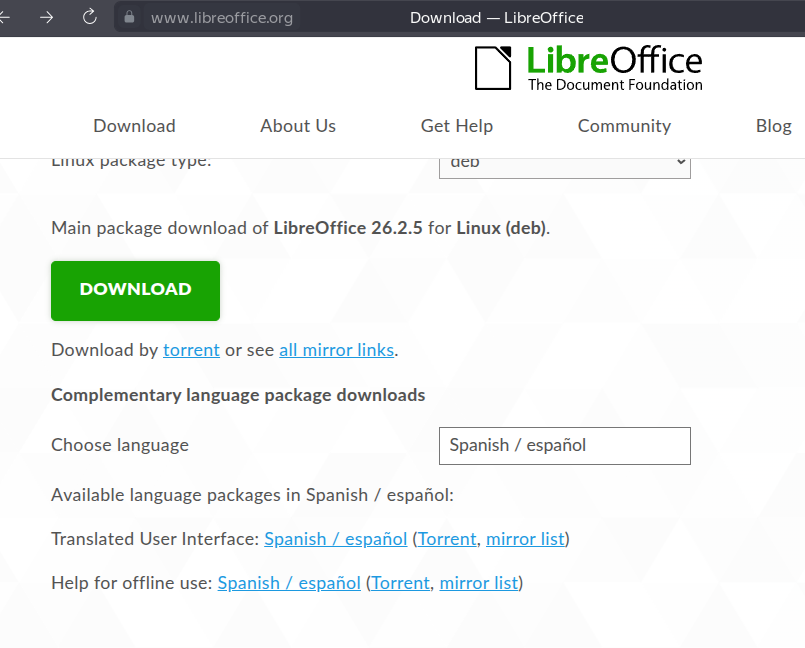805x648 pixels.
Task: Click Torrent link for Translated User Interface
Action: [x=447, y=539]
